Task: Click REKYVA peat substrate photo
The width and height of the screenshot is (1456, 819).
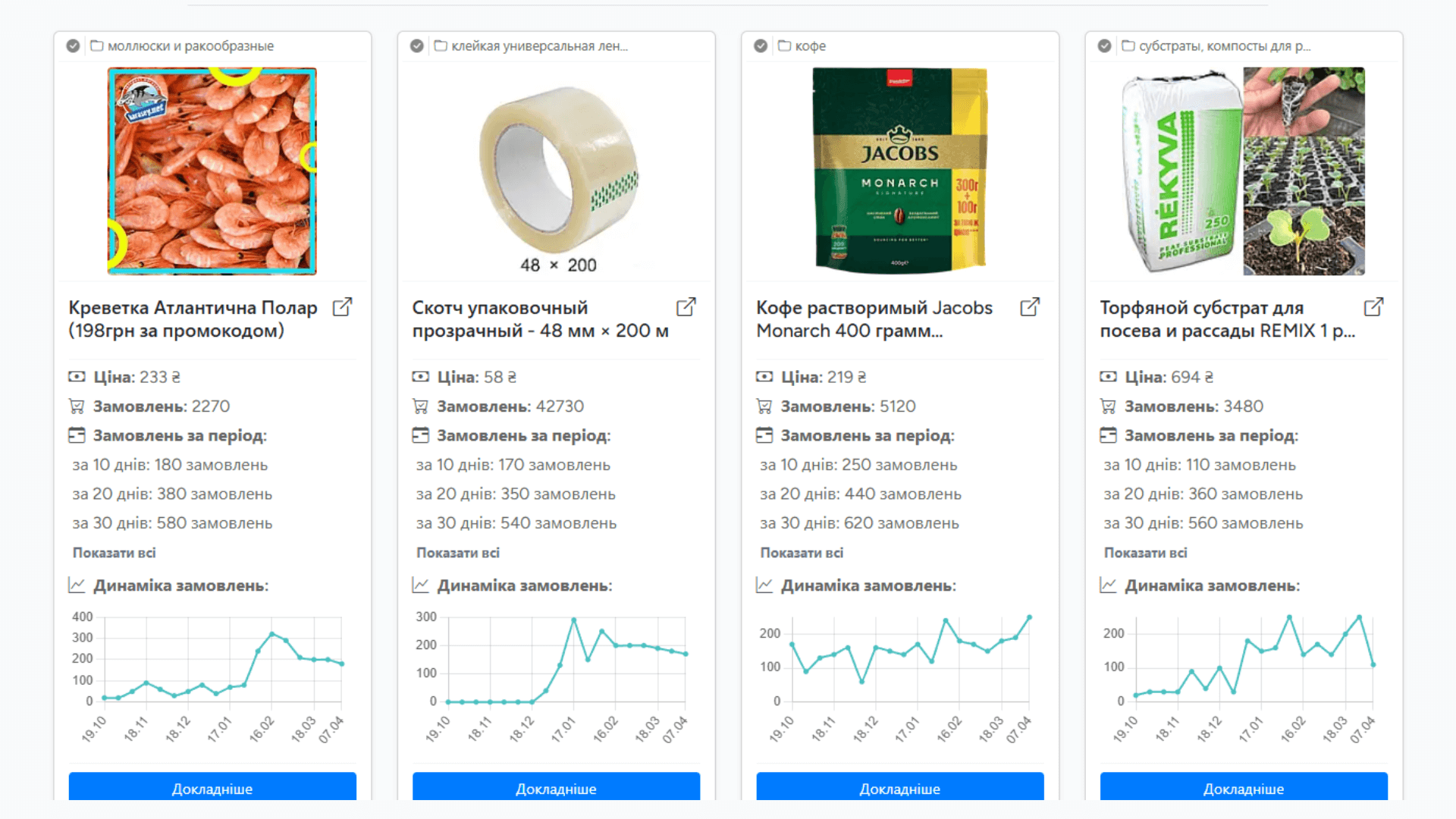Action: tap(1244, 171)
